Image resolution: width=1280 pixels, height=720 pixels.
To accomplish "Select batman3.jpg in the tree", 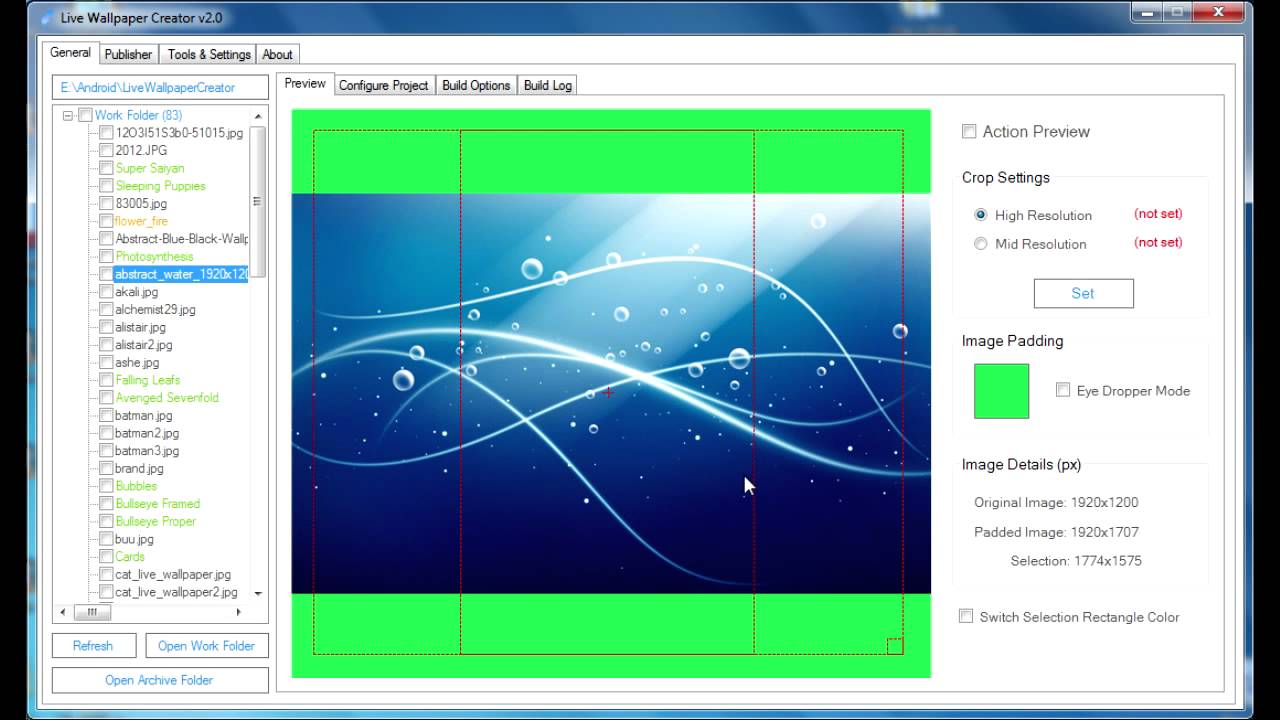I will pyautogui.click(x=147, y=451).
